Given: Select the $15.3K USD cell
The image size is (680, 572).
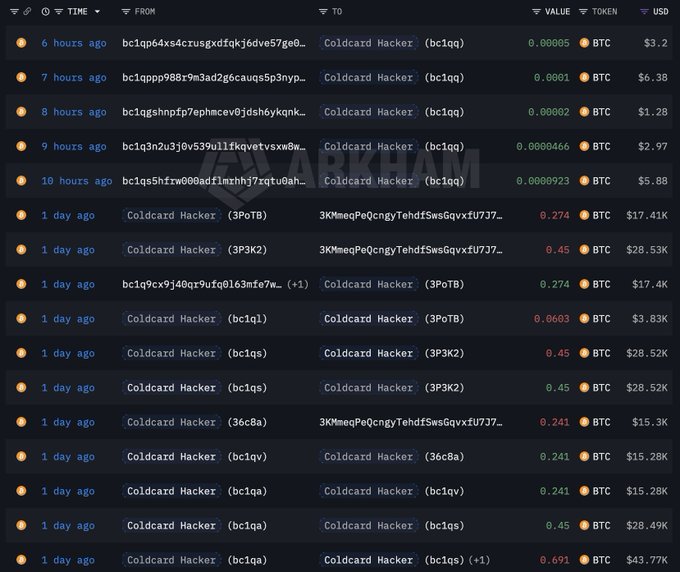Looking at the screenshot, I should 650,422.
